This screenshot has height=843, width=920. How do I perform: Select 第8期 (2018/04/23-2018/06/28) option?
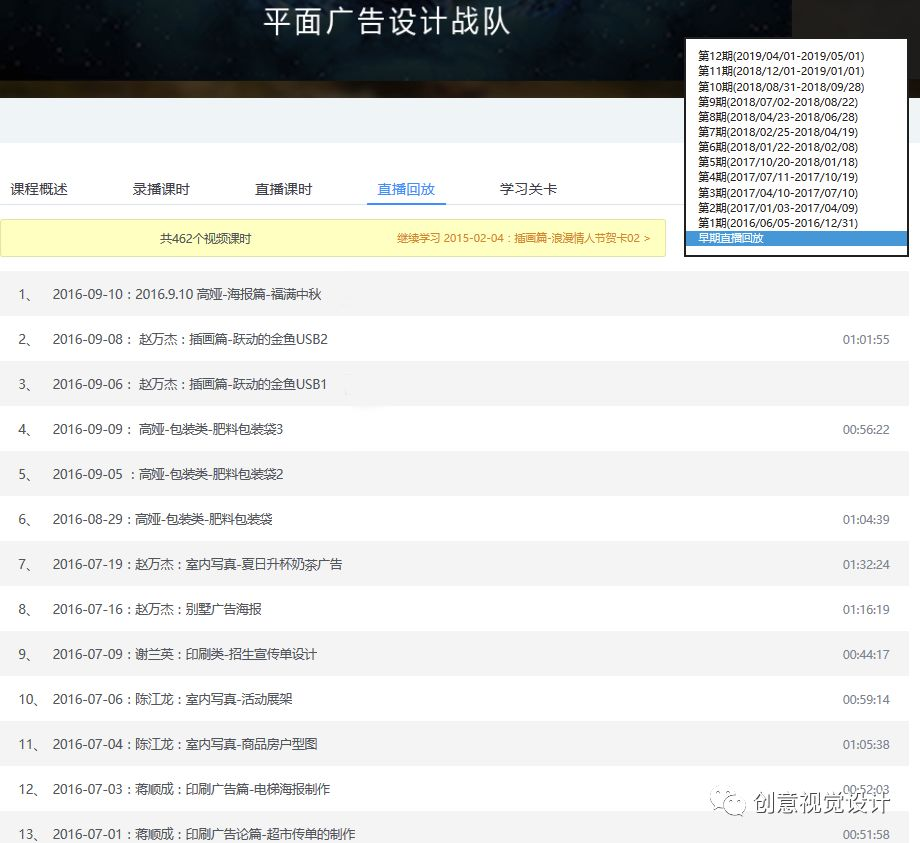778,117
